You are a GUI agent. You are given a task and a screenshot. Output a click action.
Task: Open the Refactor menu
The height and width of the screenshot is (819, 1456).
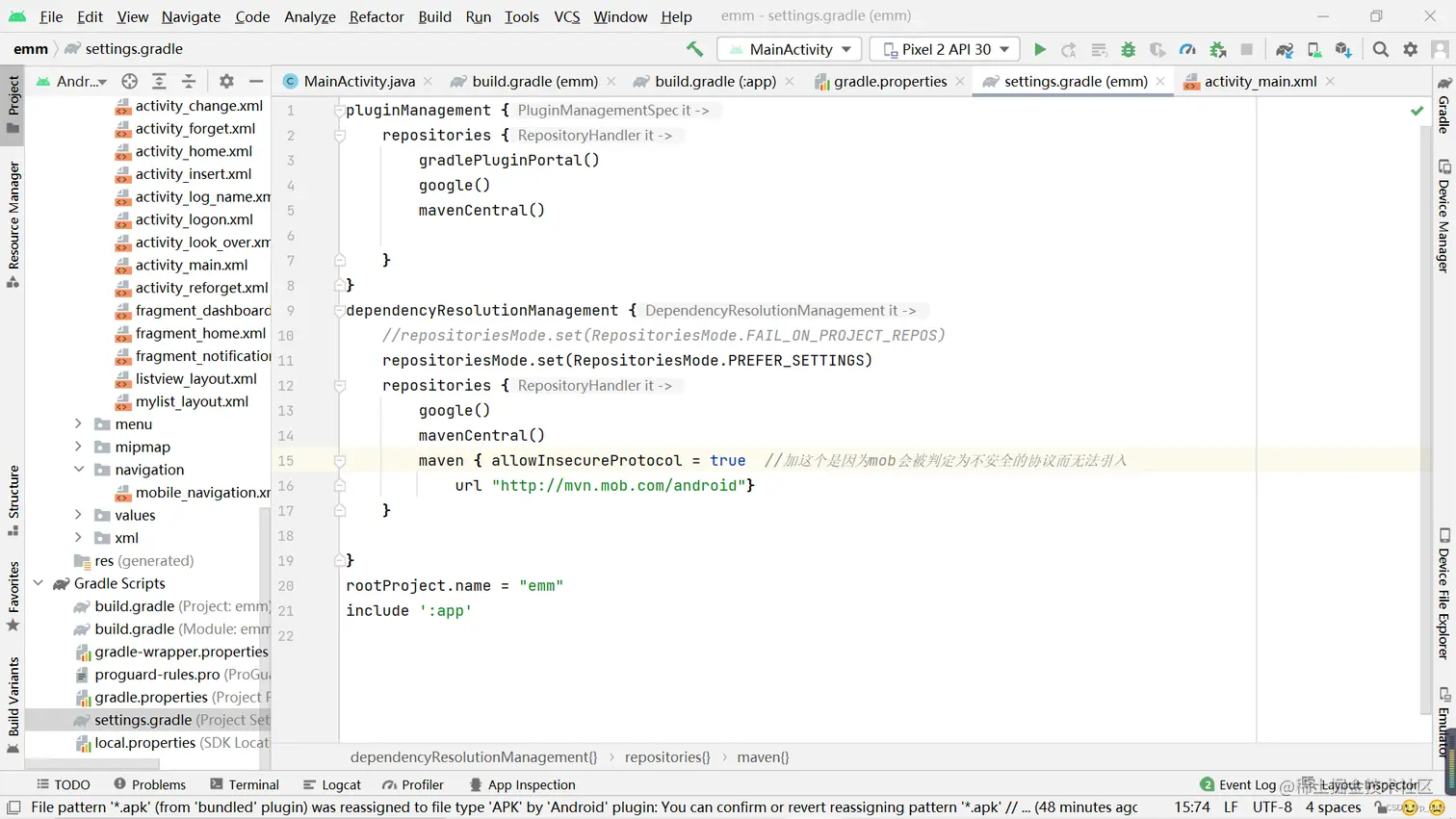click(x=377, y=16)
